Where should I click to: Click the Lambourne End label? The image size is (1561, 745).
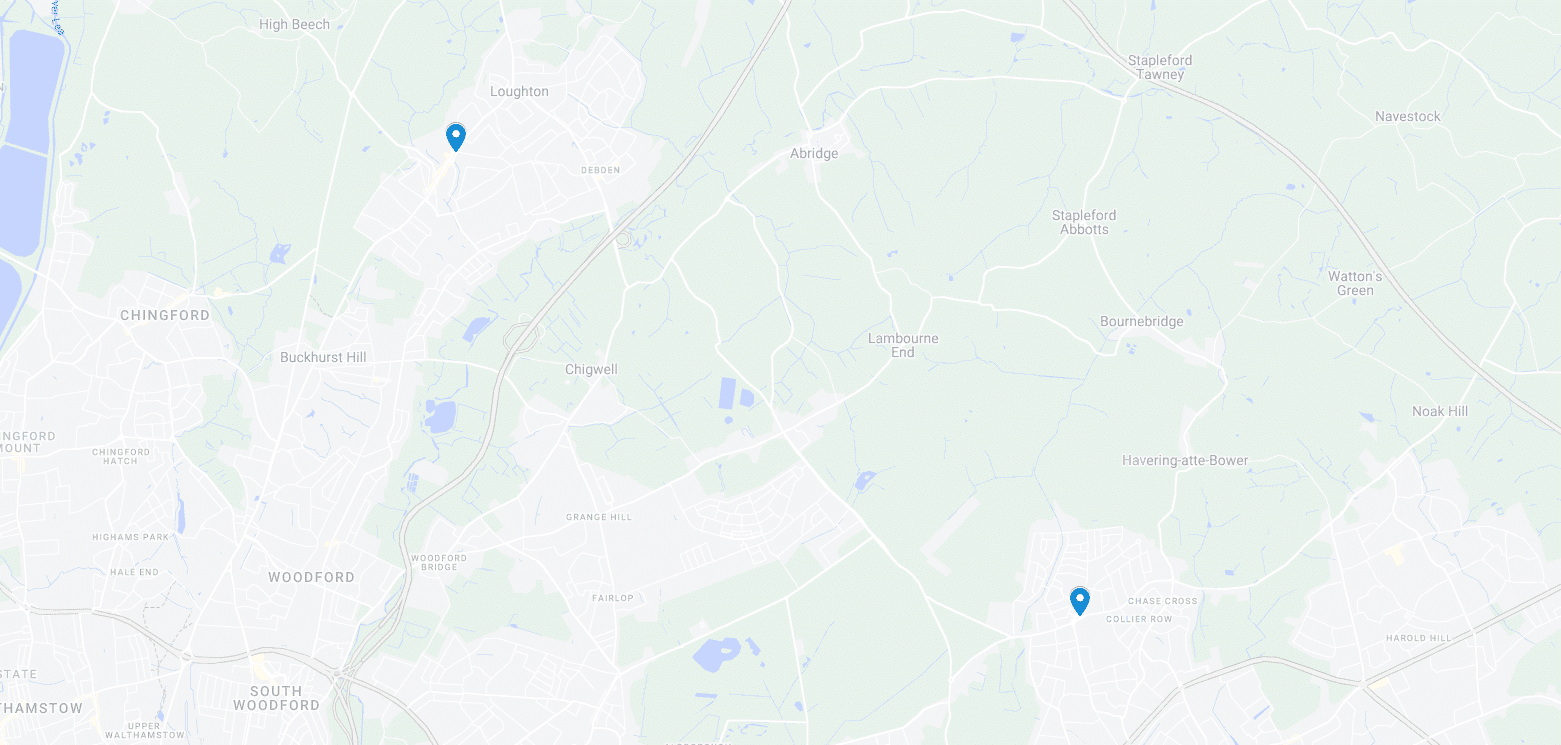903,345
